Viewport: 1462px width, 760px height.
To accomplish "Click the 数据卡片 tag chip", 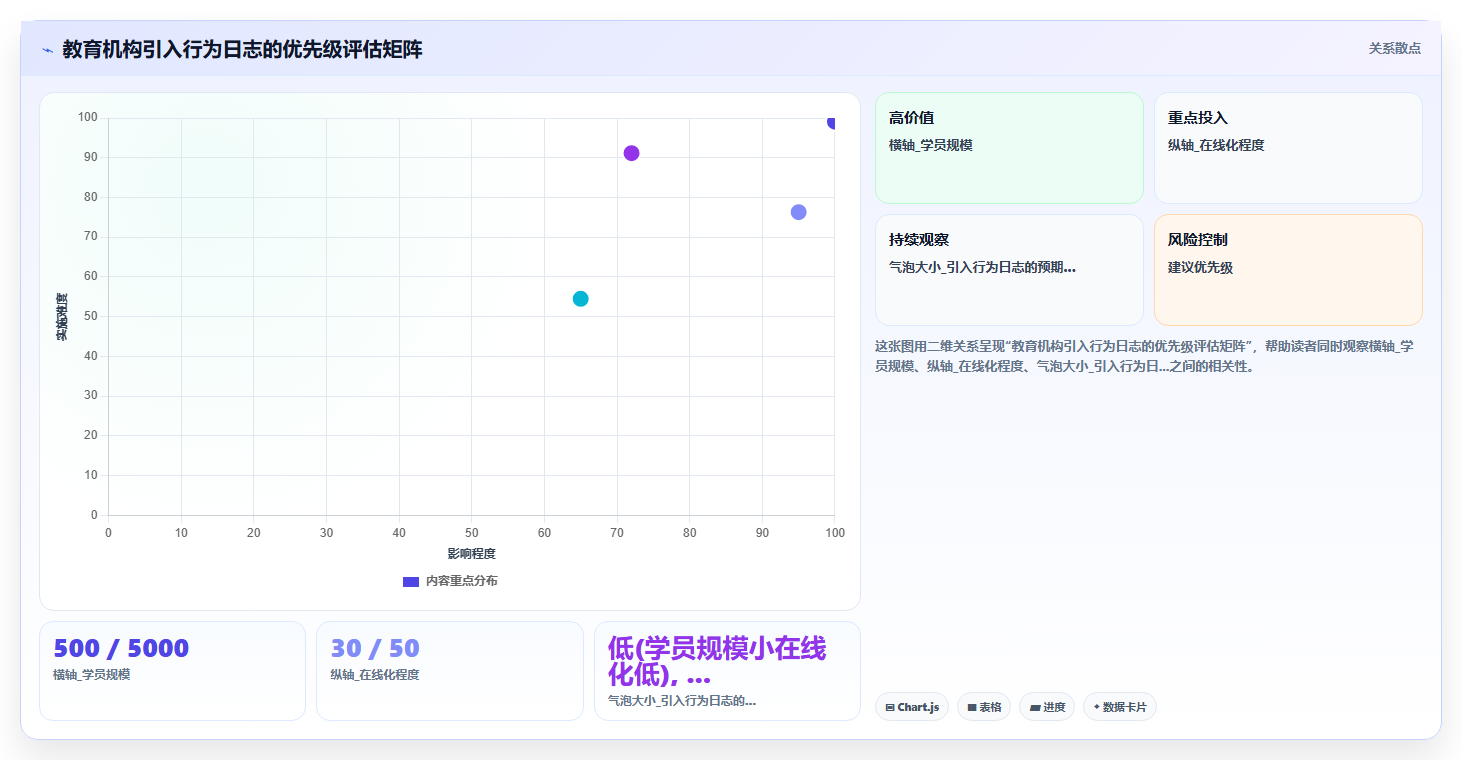I will click(1120, 707).
